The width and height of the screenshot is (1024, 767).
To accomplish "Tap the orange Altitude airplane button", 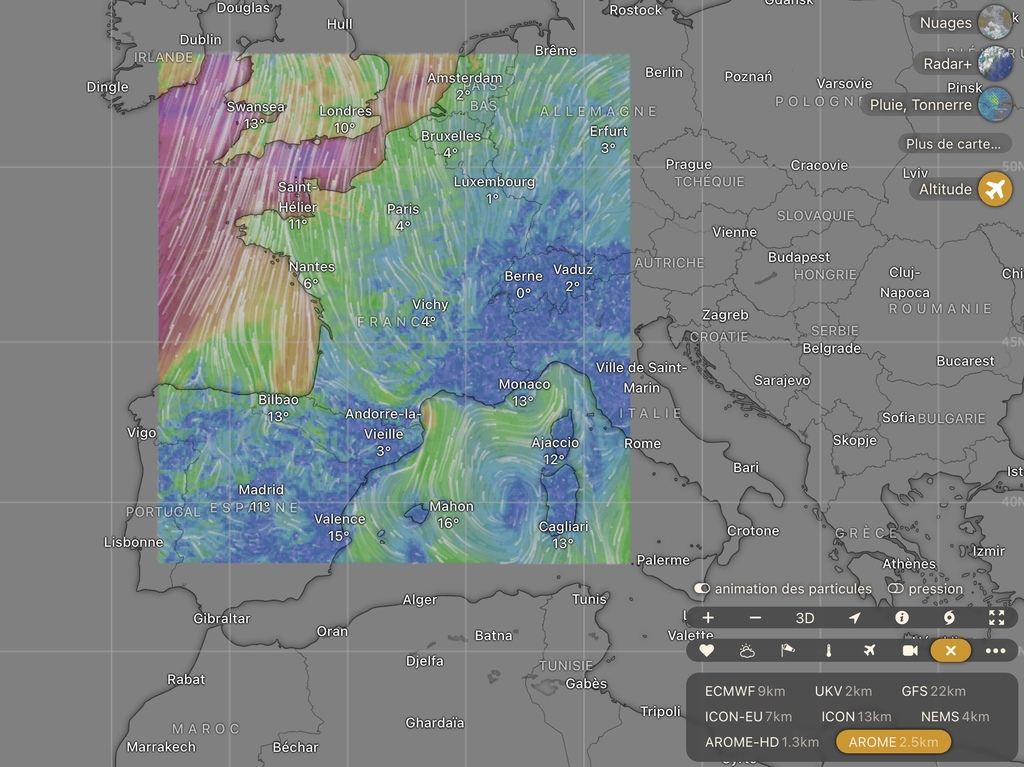I will tap(995, 189).
